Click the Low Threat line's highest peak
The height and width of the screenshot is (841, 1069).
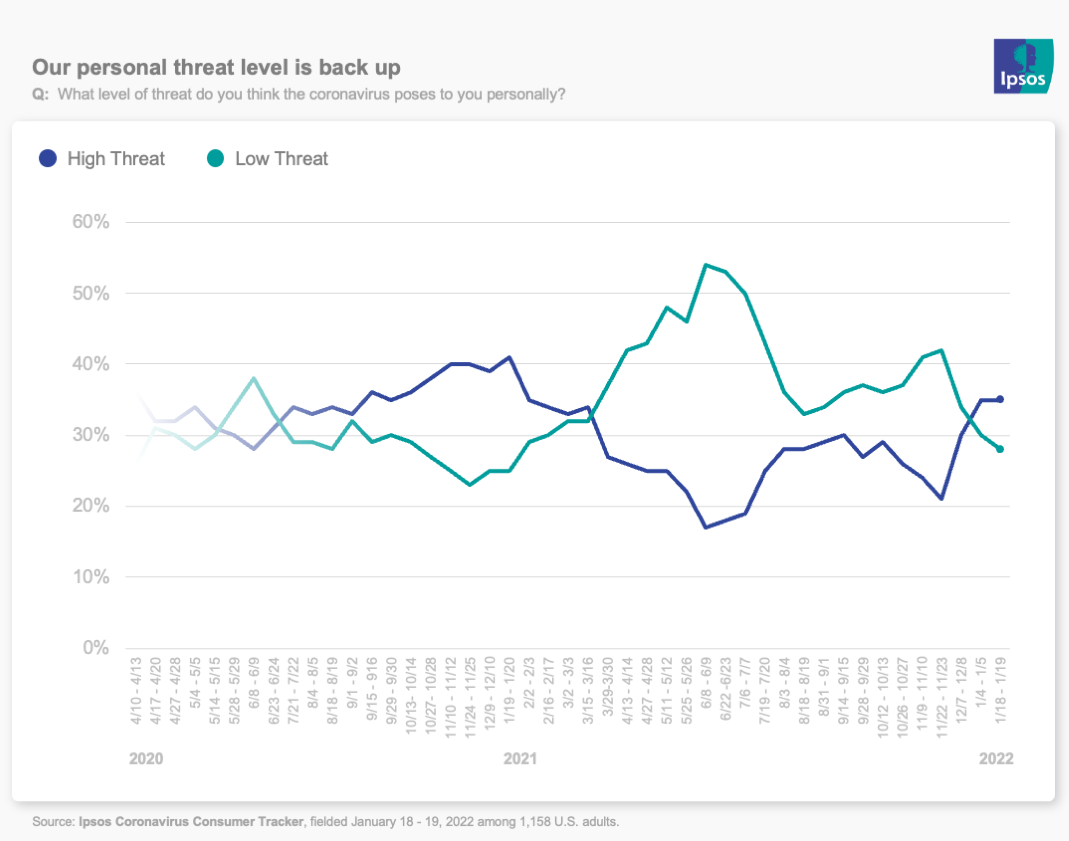[x=706, y=265]
